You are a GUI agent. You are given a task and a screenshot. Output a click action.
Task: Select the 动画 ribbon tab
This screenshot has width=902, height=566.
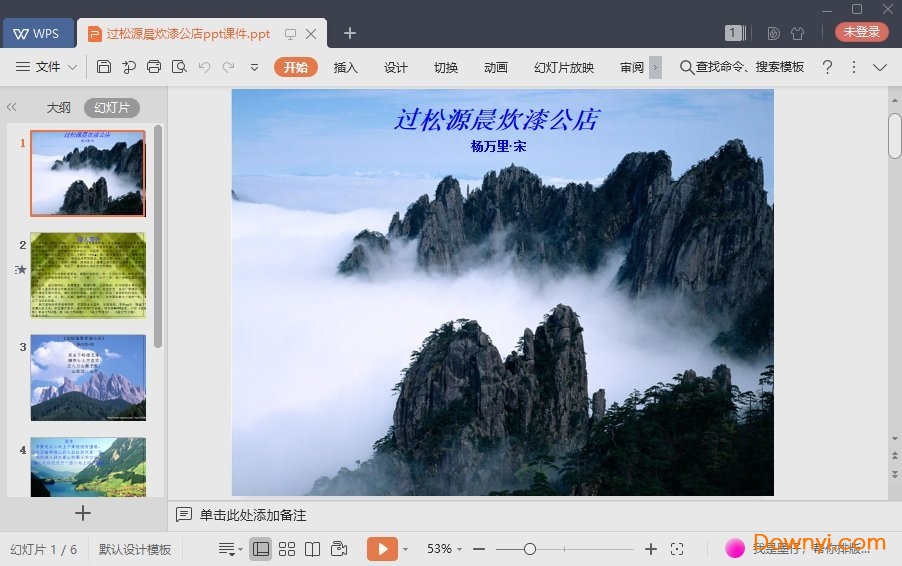click(x=496, y=67)
